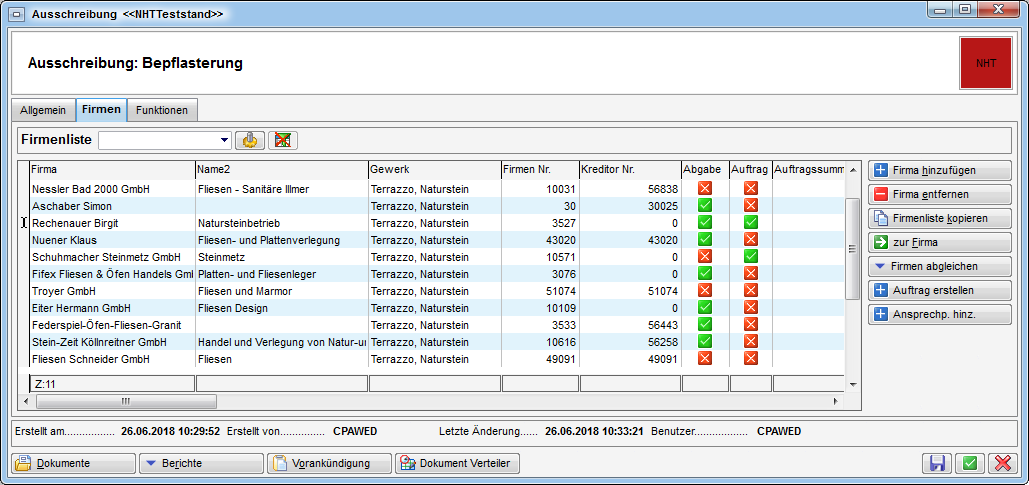Click the yellow stamp icon beside Firmenliste
This screenshot has height=485, width=1029.
click(x=249, y=140)
